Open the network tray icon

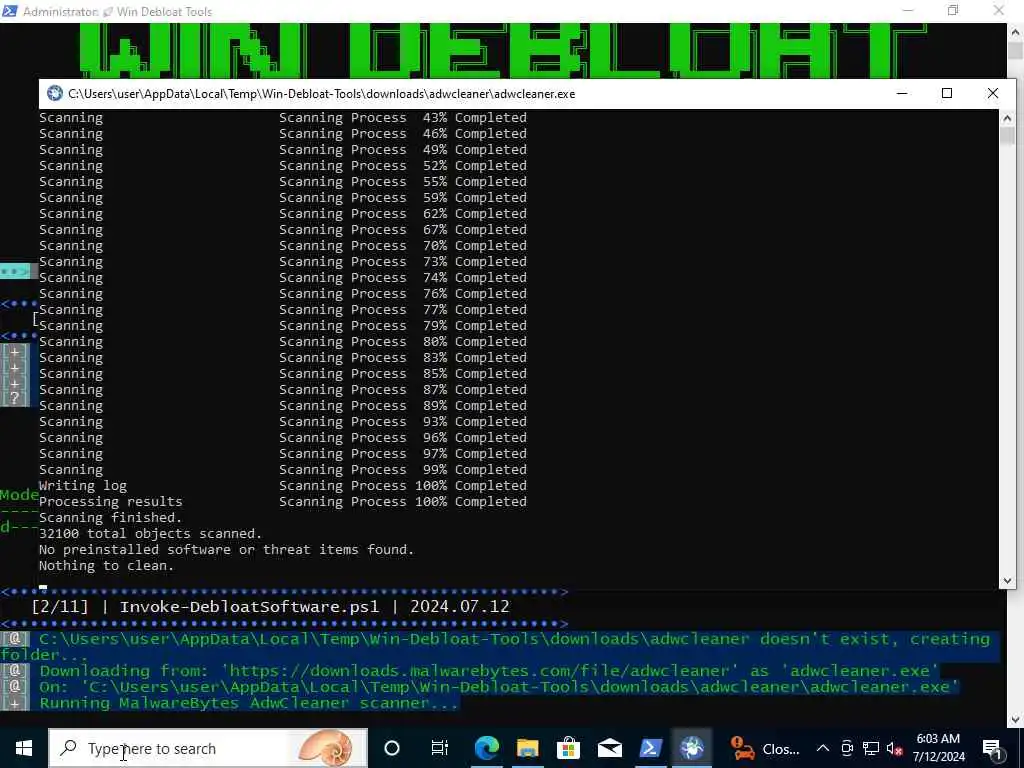(x=871, y=748)
